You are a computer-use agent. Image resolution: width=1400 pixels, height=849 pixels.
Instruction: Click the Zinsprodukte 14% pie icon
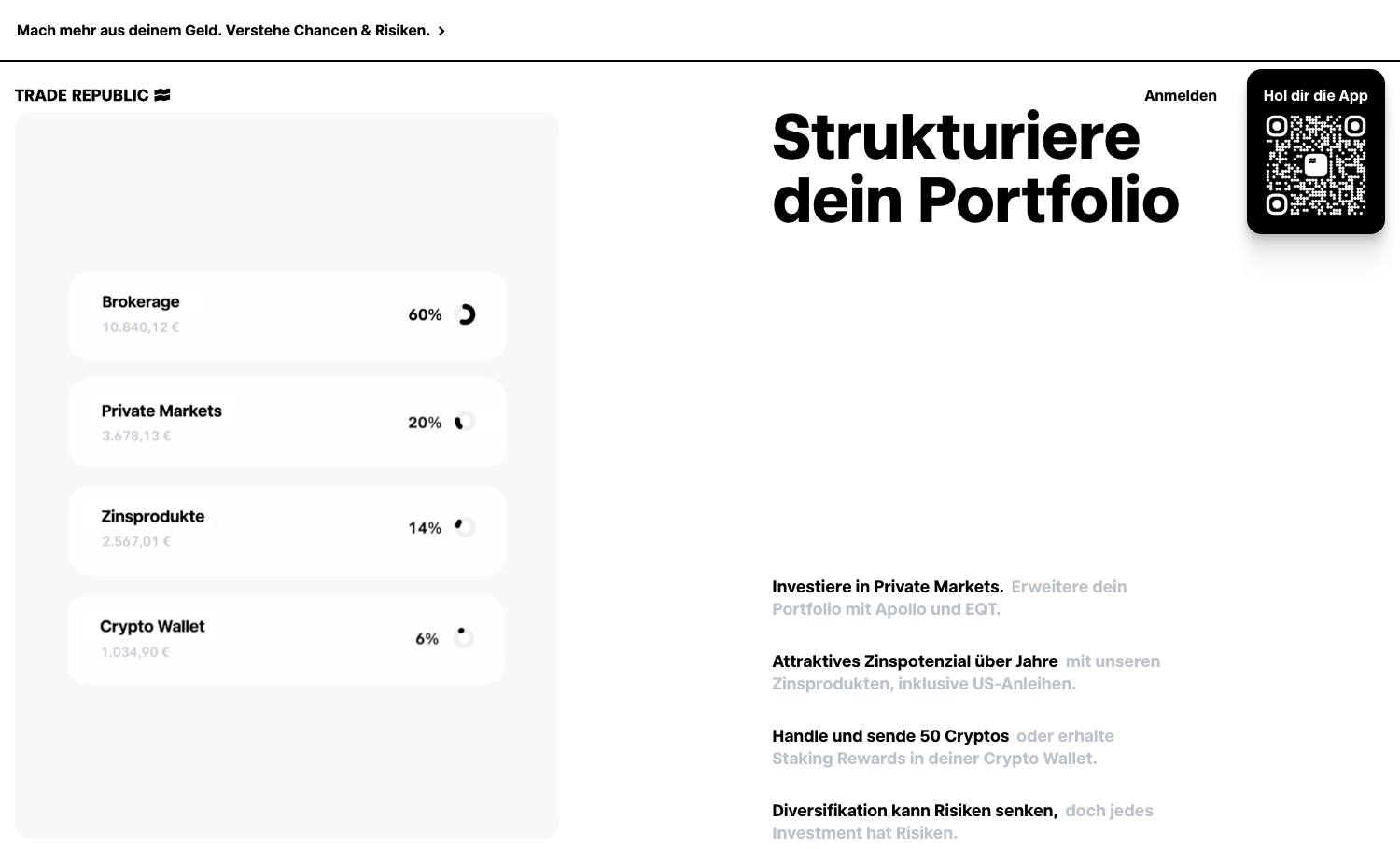[x=465, y=527]
